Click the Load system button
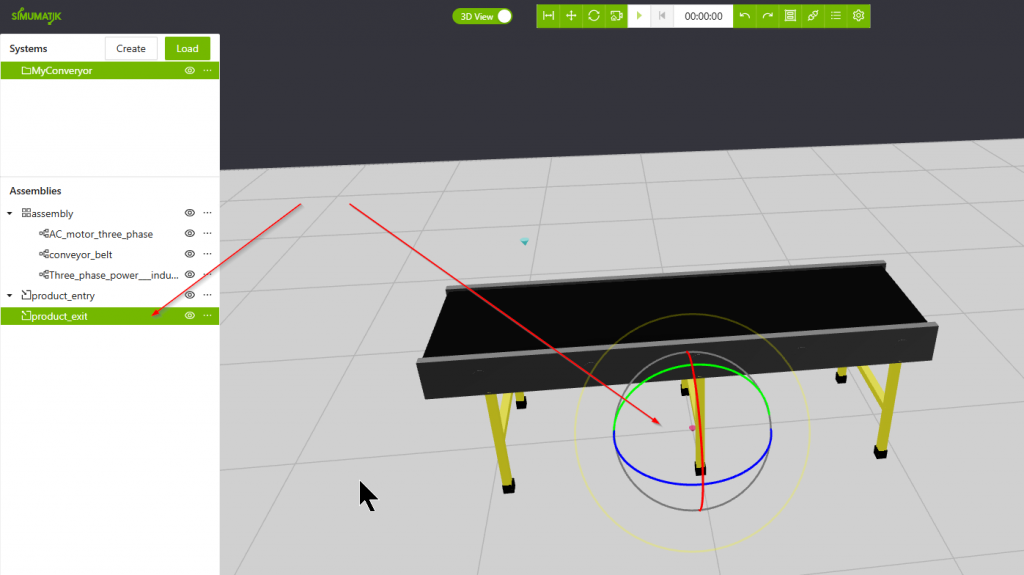 pos(187,48)
